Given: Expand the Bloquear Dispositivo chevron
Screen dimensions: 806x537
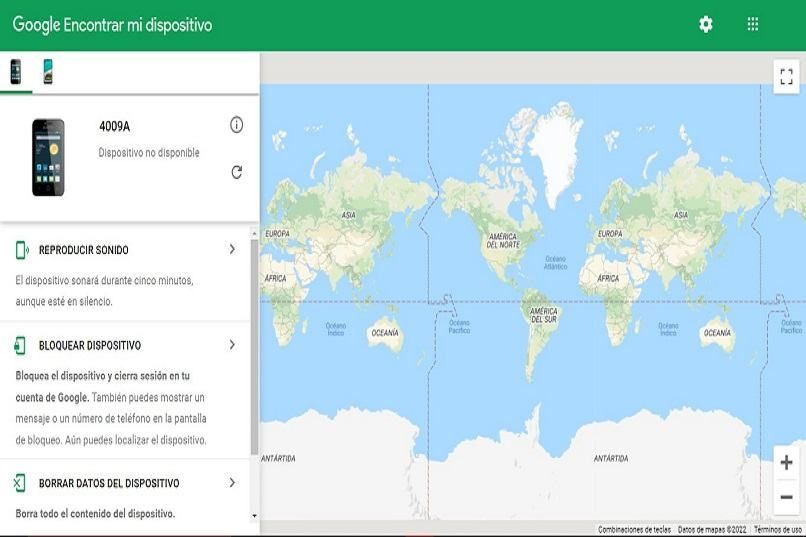Looking at the screenshot, I should coord(232,345).
